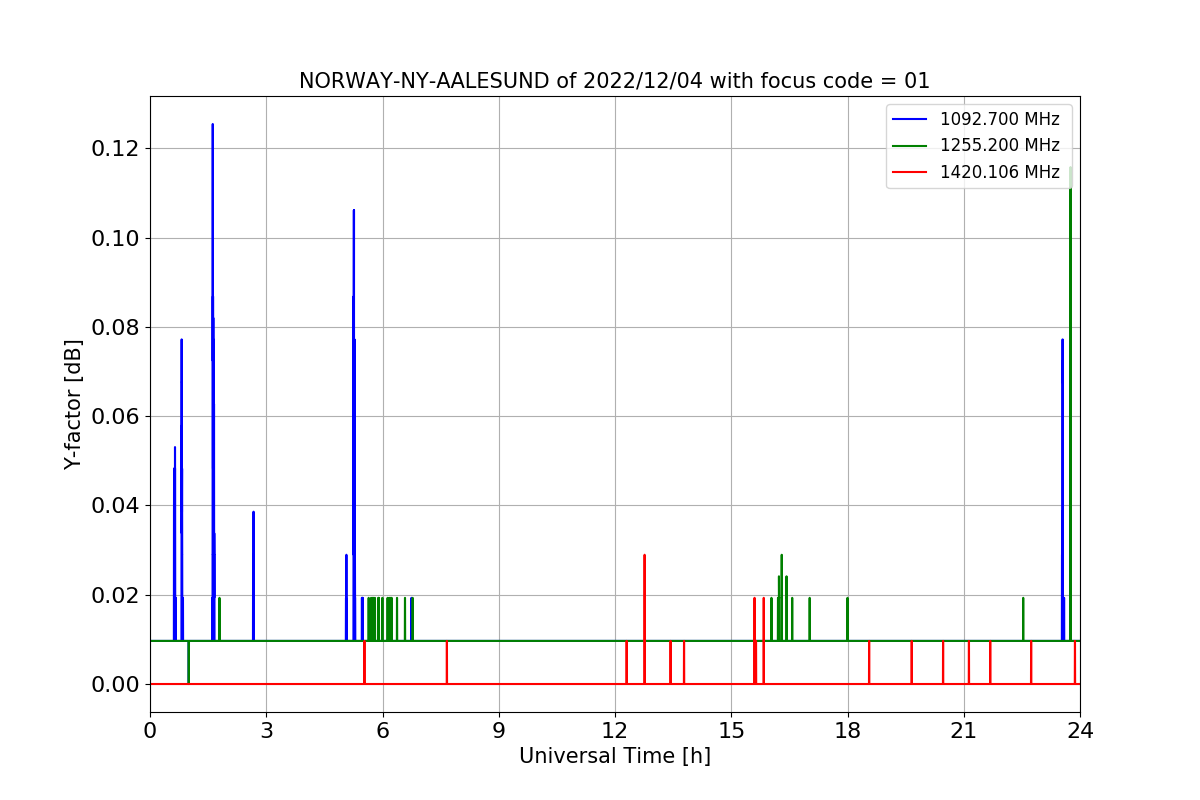1200x800 pixels.
Task: Click the x-axis tick label 12
Action: [615, 731]
